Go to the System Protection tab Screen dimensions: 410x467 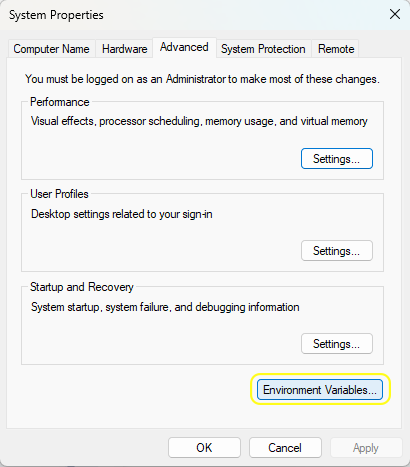(x=263, y=49)
